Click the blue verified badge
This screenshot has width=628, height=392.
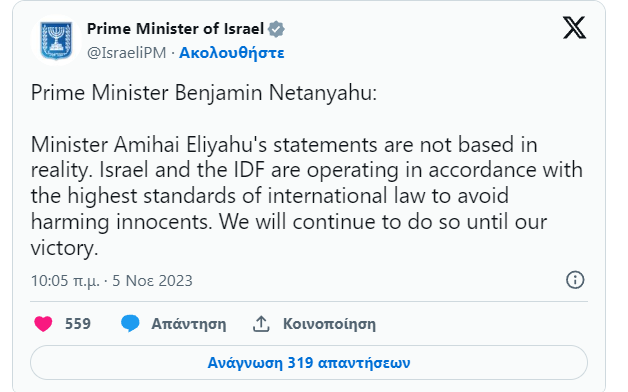[276, 29]
